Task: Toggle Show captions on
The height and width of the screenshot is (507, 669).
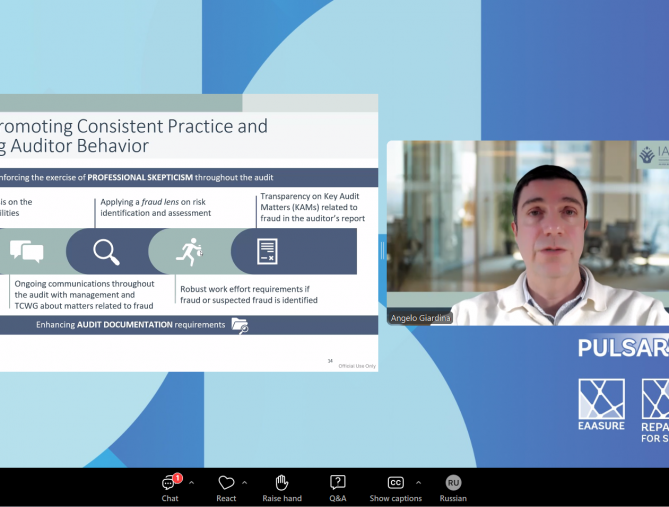Action: click(395, 487)
